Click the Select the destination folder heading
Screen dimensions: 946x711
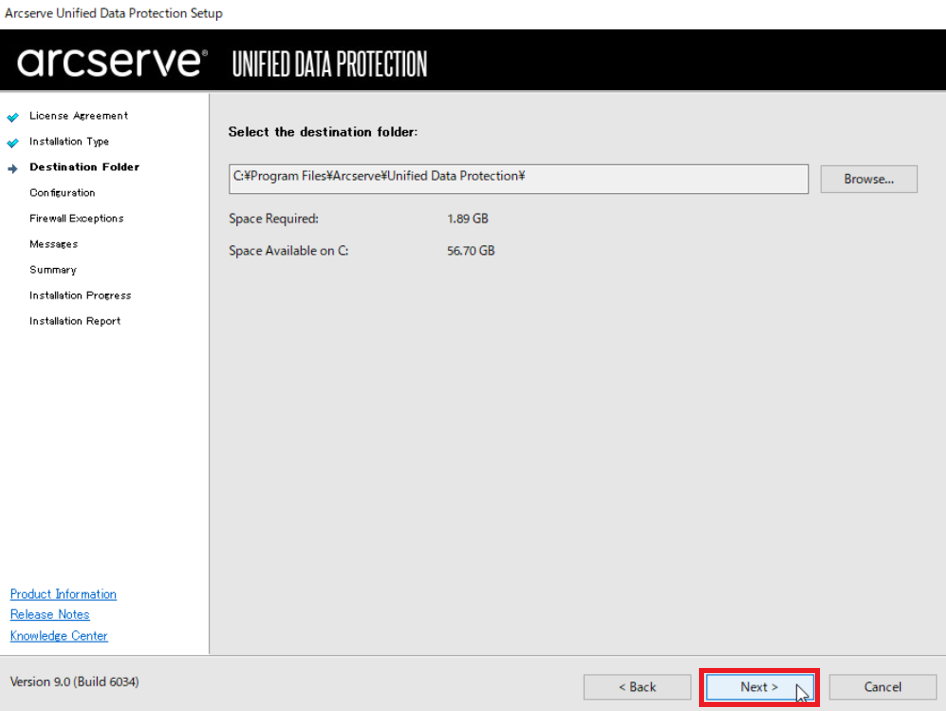point(323,132)
